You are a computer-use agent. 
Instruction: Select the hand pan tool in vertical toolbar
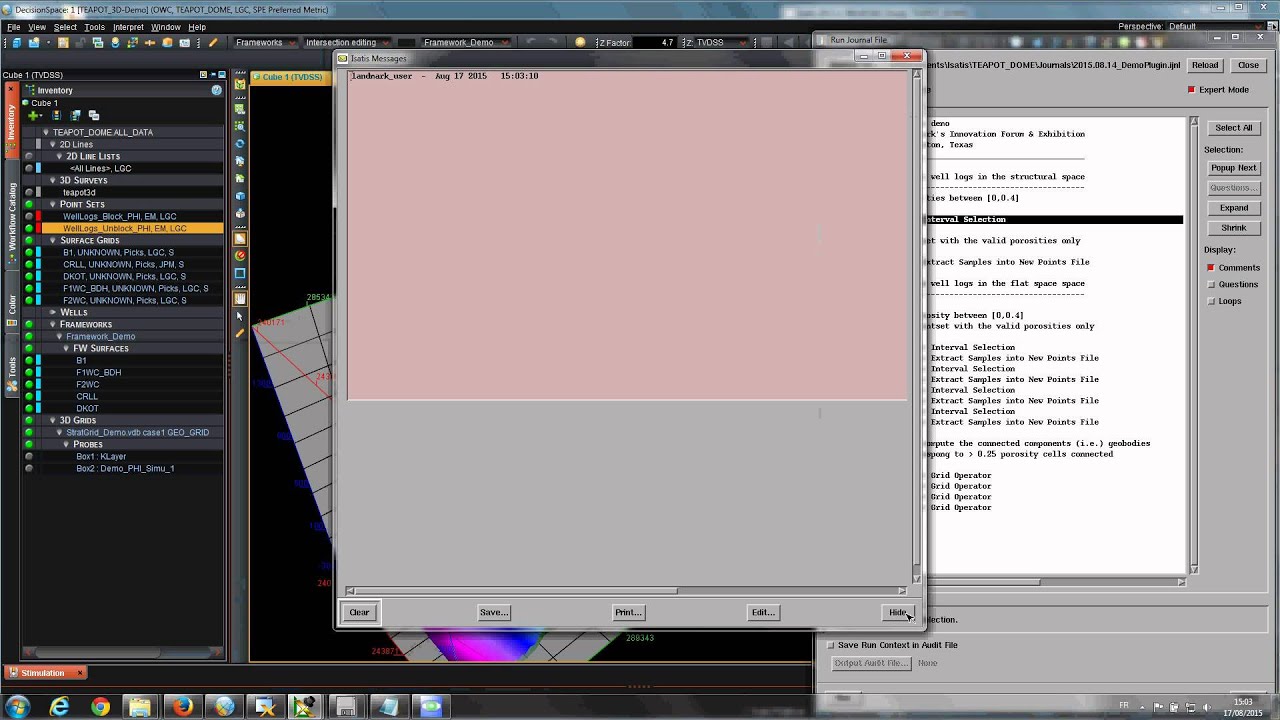(x=240, y=298)
